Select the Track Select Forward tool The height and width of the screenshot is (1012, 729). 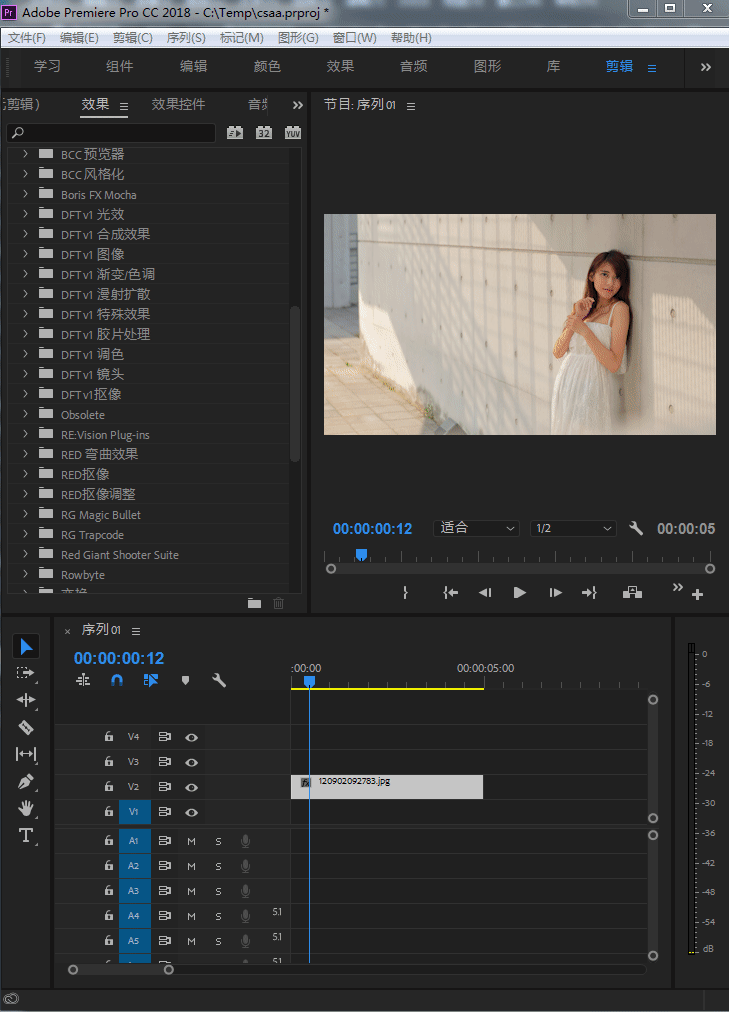[x=26, y=673]
